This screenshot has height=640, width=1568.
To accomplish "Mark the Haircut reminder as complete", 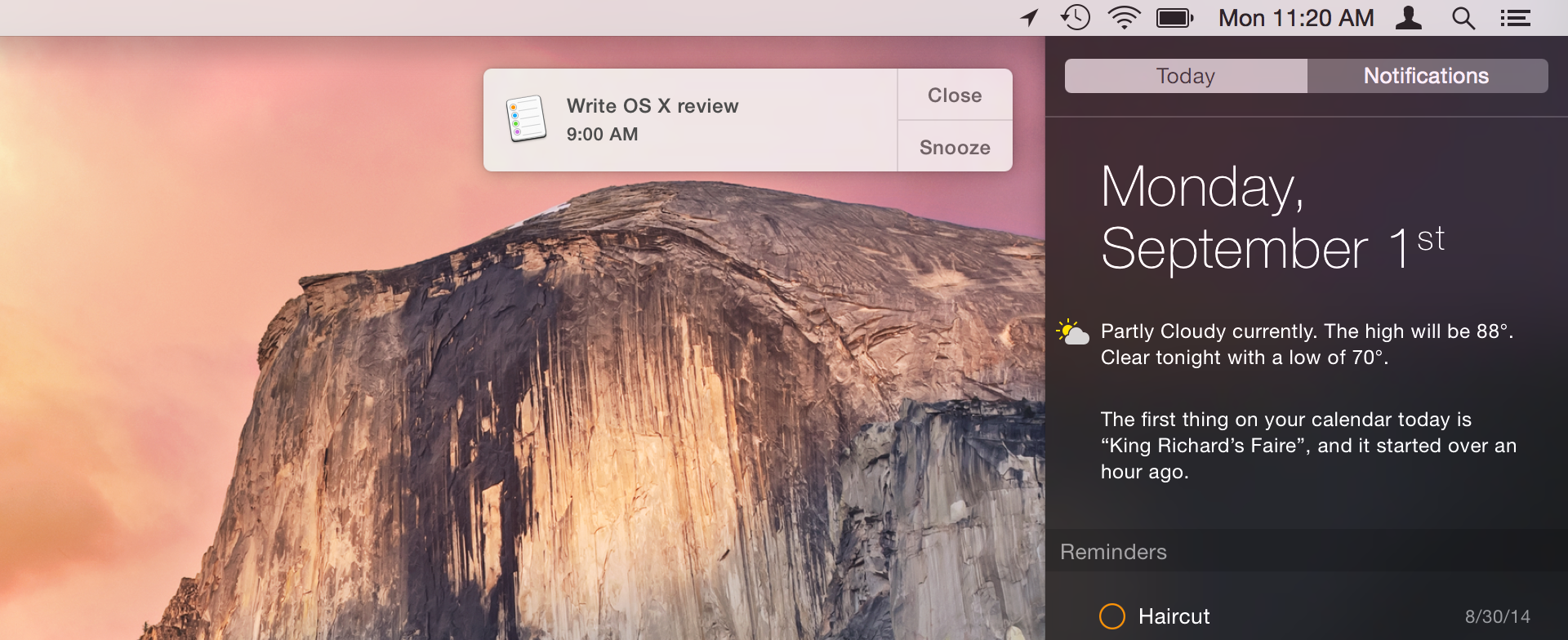I will tap(1111, 616).
